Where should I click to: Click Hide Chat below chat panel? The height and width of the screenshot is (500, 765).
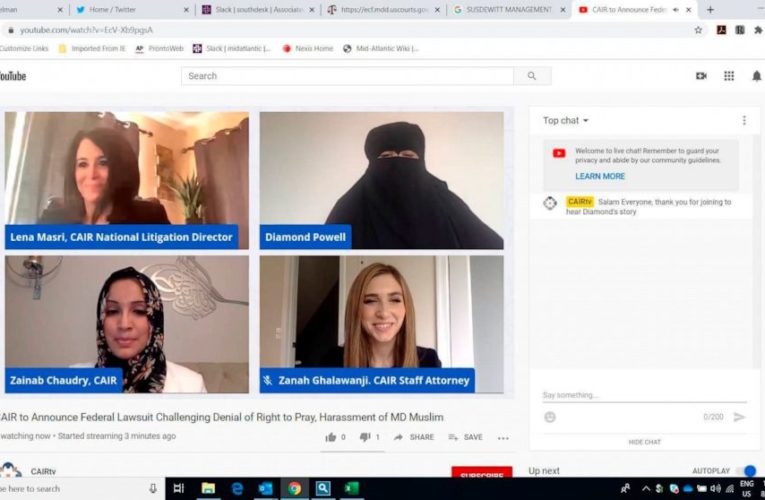click(x=644, y=442)
